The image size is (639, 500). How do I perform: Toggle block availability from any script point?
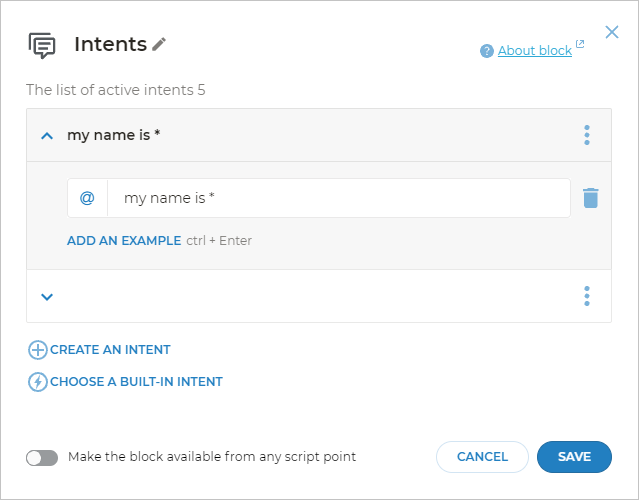coord(42,457)
